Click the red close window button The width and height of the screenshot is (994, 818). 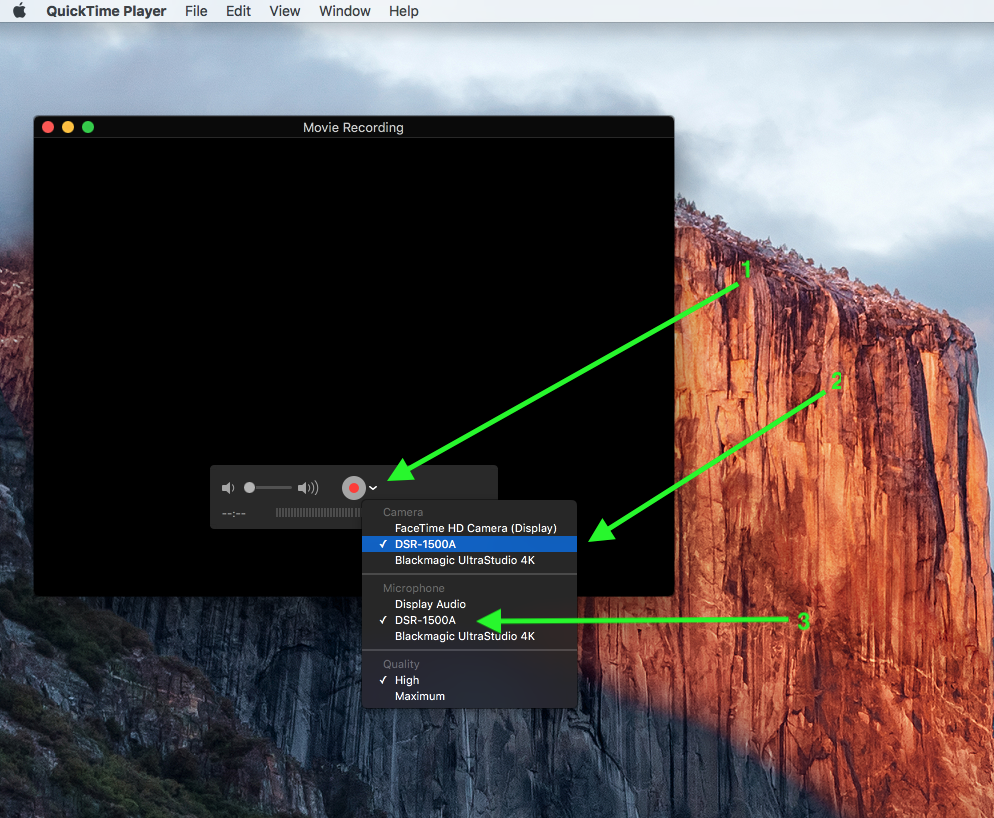(48, 127)
